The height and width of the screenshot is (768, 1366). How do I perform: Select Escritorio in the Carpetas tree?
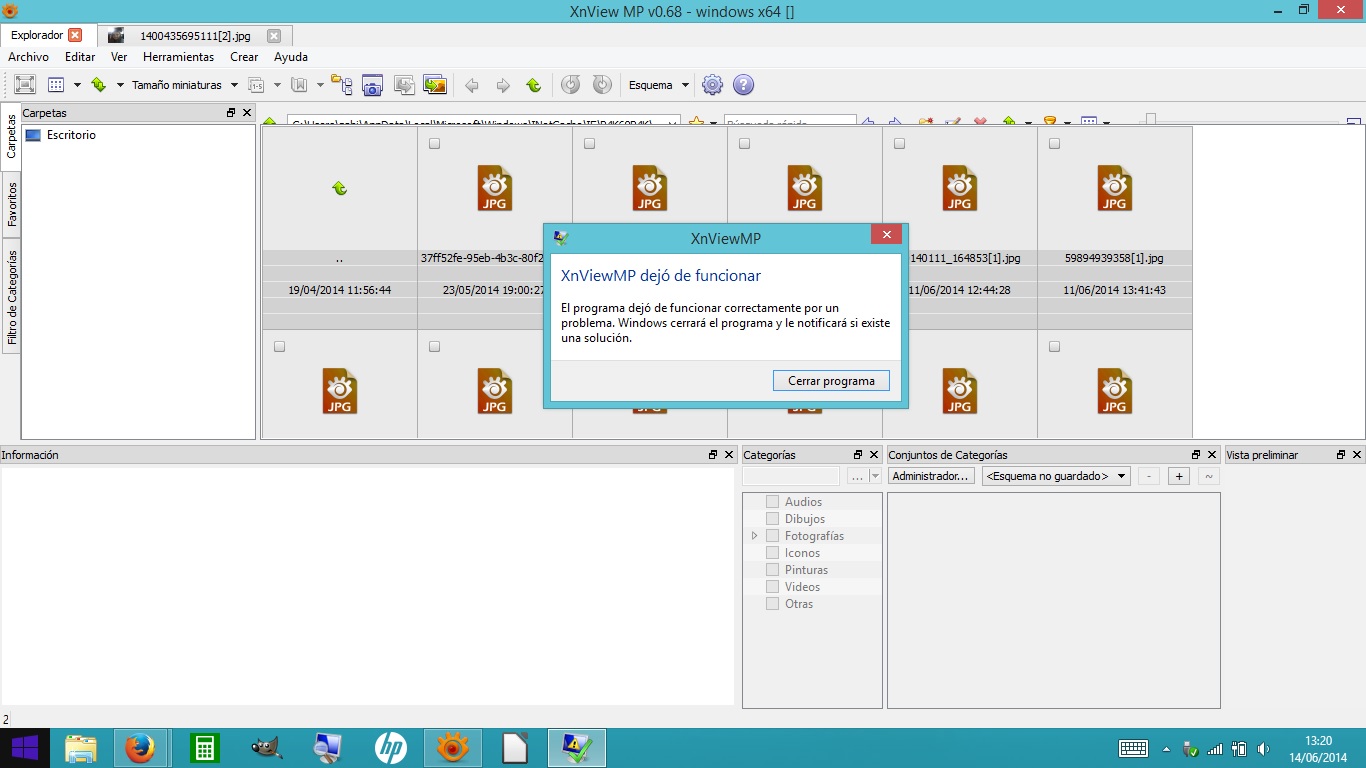71,135
